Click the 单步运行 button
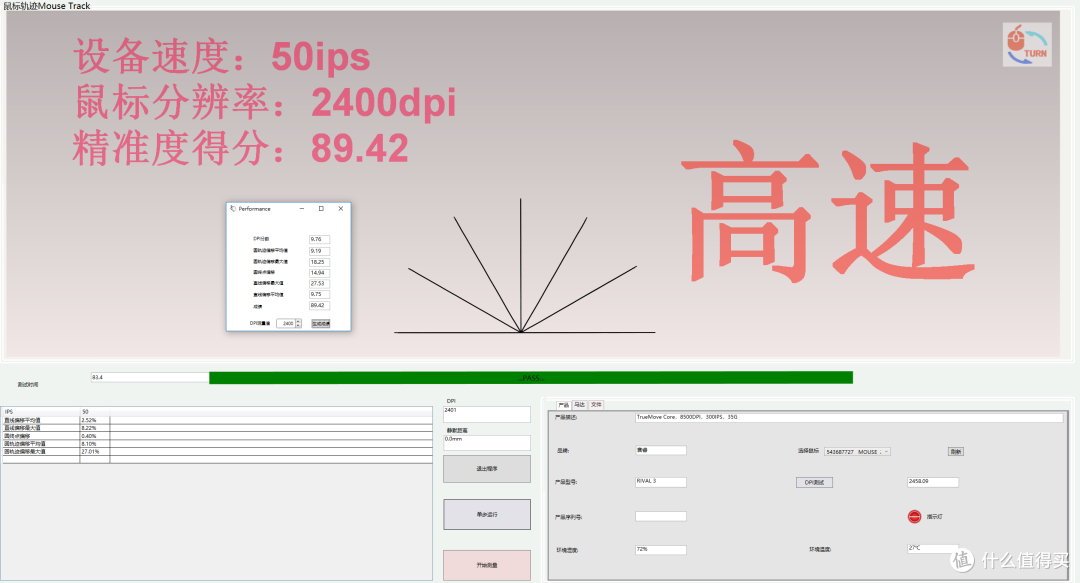1080x583 pixels. click(x=487, y=514)
